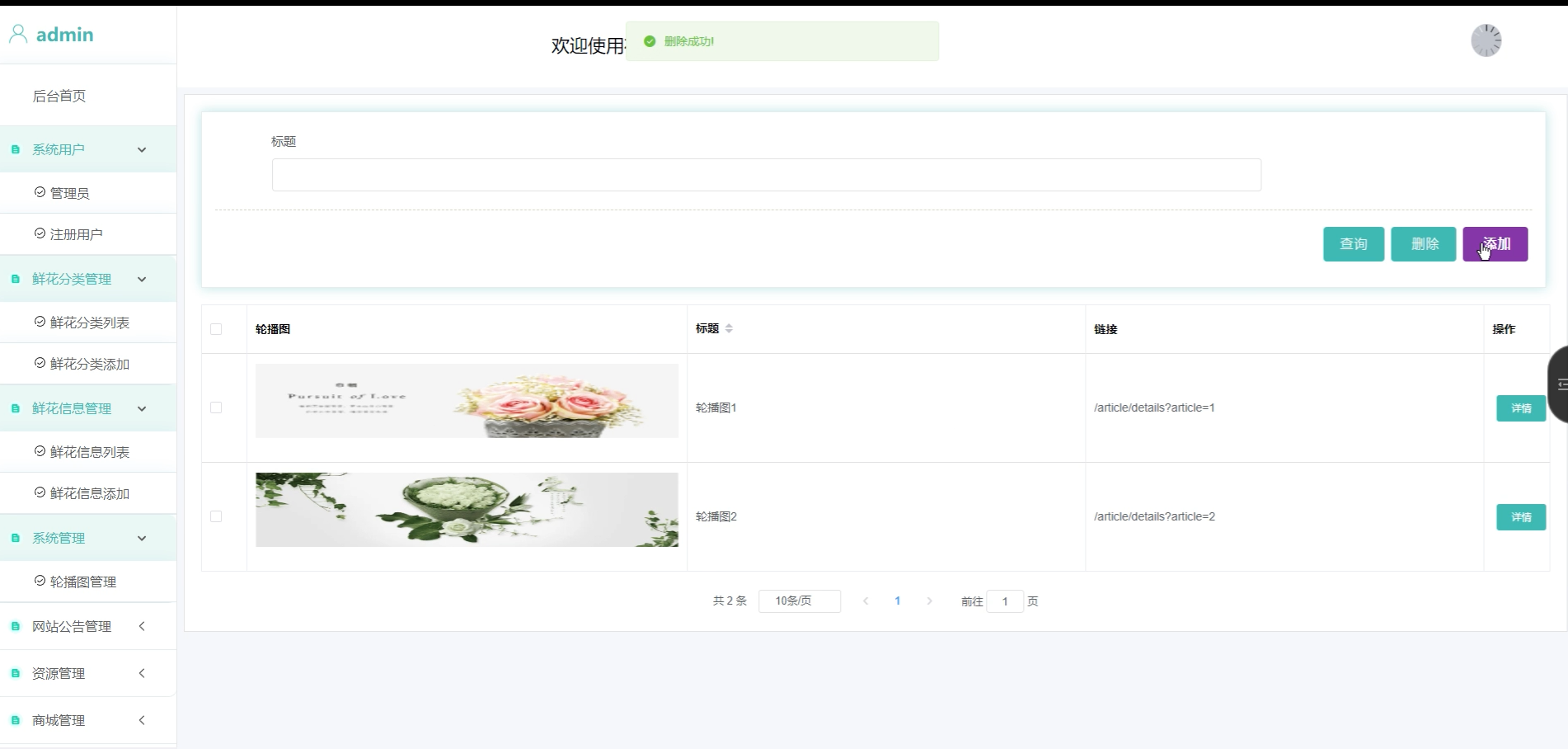
Task: Click the admin user profile icon
Action: [18, 34]
